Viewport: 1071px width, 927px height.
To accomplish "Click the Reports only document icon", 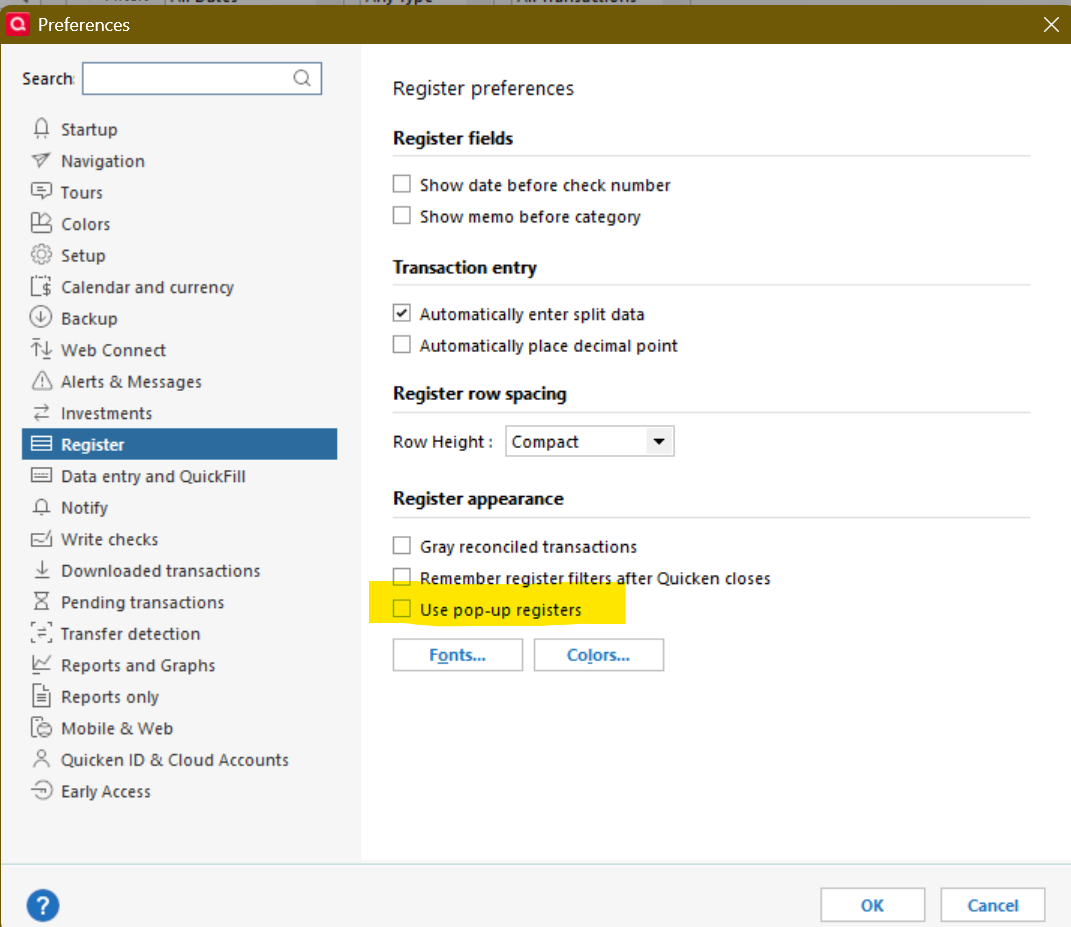I will [41, 695].
